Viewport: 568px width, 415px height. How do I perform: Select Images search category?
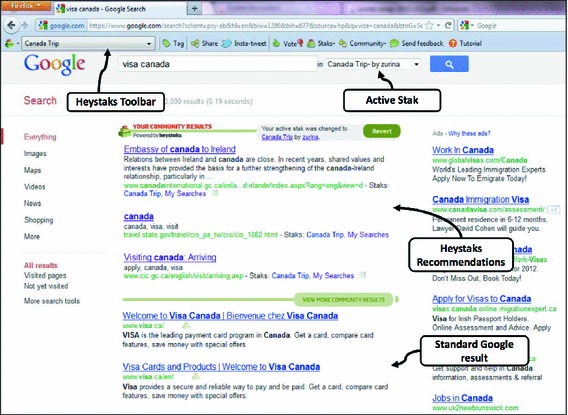(x=35, y=154)
